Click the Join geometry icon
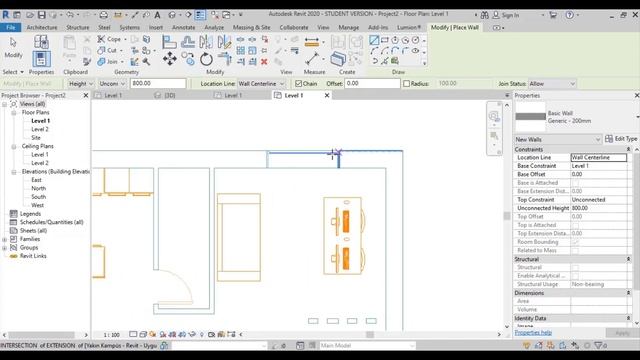The height and width of the screenshot is (360, 640). tap(101, 62)
